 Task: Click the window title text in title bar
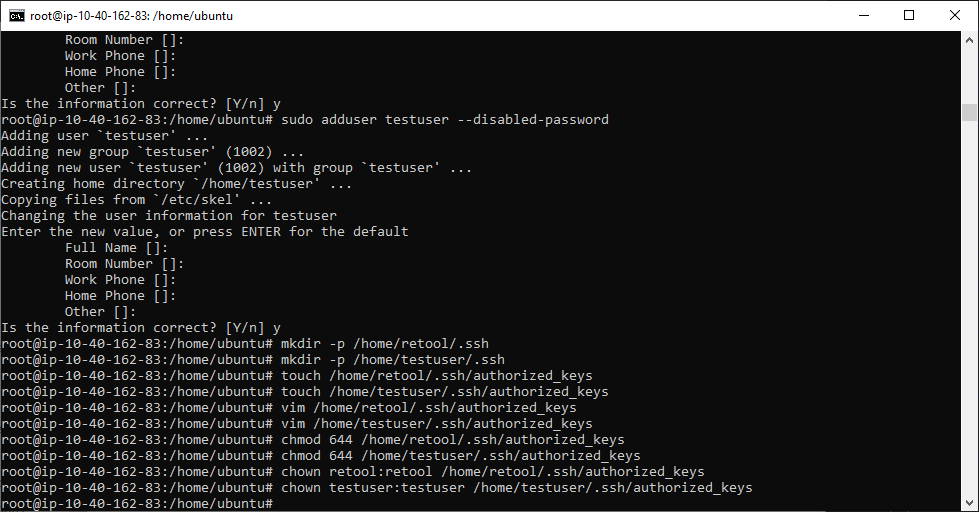pyautogui.click(x=131, y=16)
